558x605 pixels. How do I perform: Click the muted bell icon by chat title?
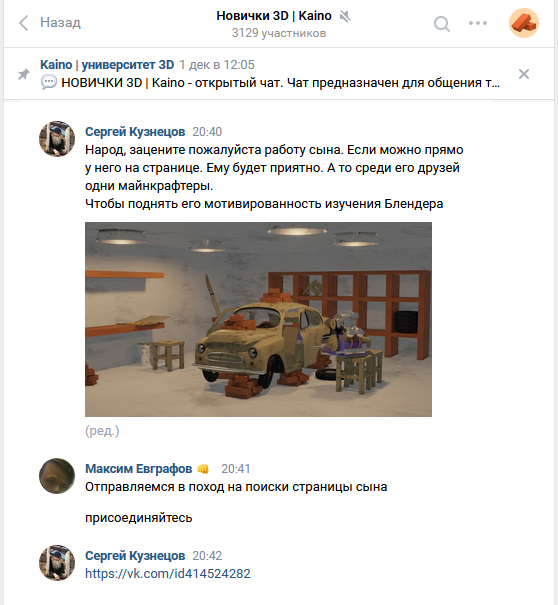click(345, 16)
